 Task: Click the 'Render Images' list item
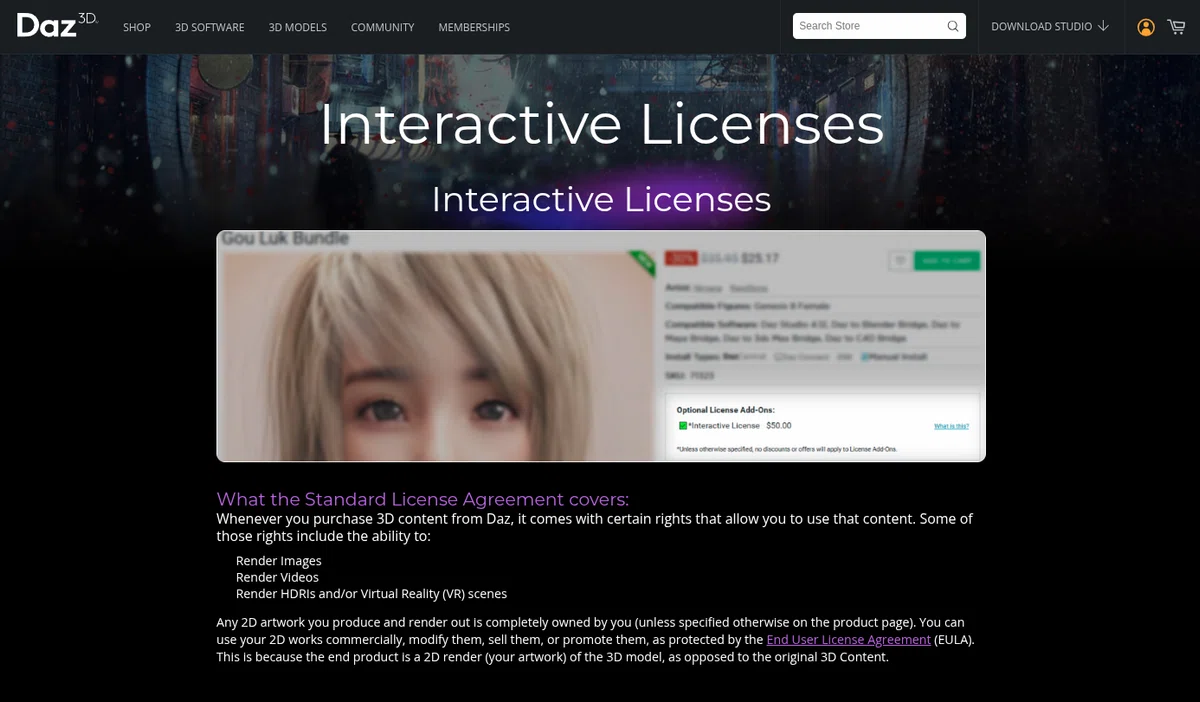(x=279, y=561)
